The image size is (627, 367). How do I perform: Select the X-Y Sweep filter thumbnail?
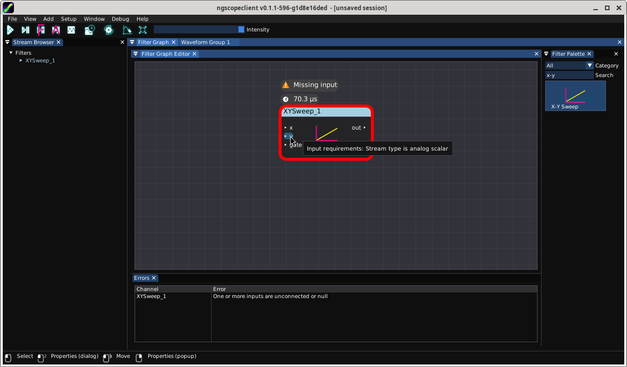[575, 96]
